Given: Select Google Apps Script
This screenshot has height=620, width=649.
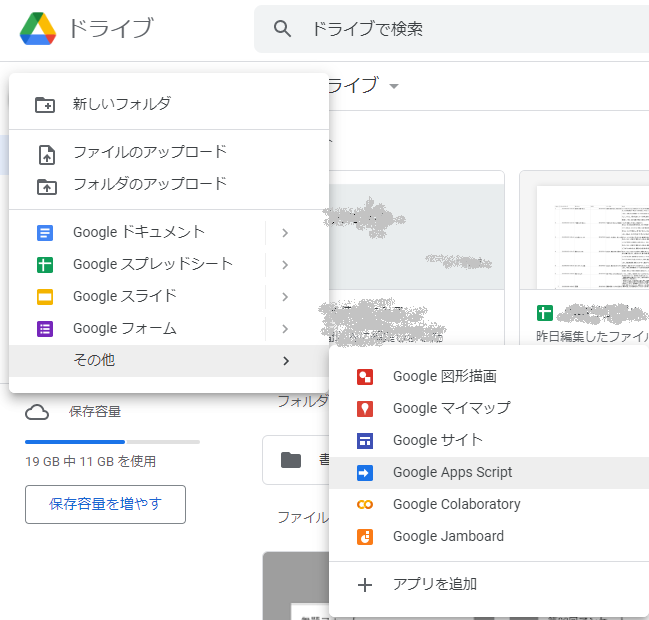Looking at the screenshot, I should click(x=489, y=472).
